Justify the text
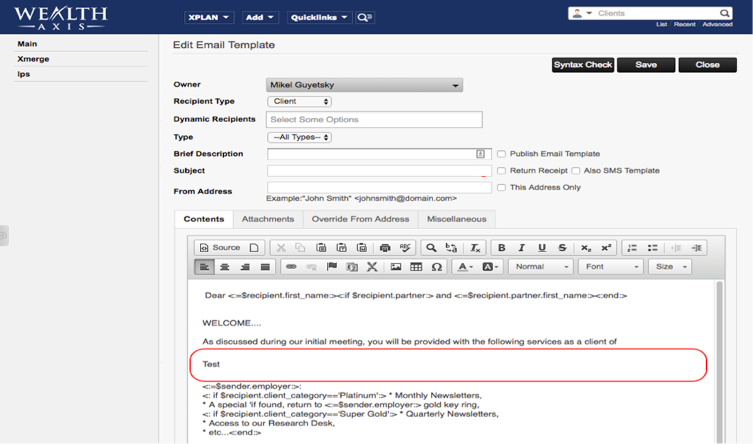The height and width of the screenshot is (444, 753). [265, 267]
